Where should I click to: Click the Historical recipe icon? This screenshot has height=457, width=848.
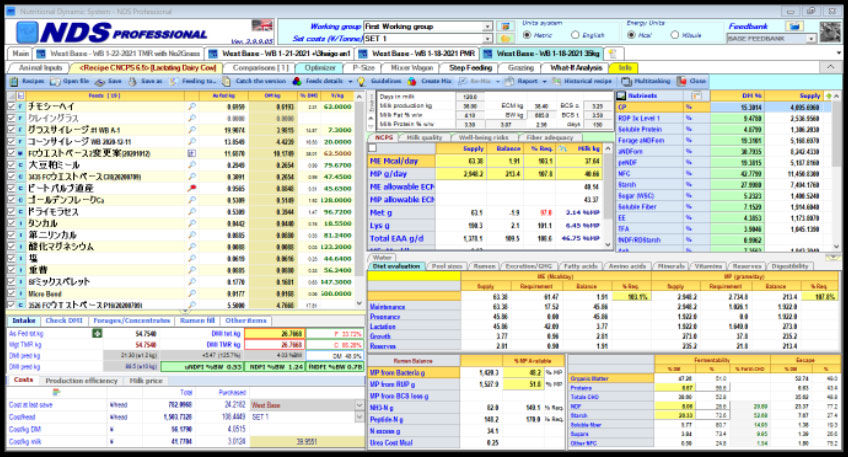[x=556, y=81]
